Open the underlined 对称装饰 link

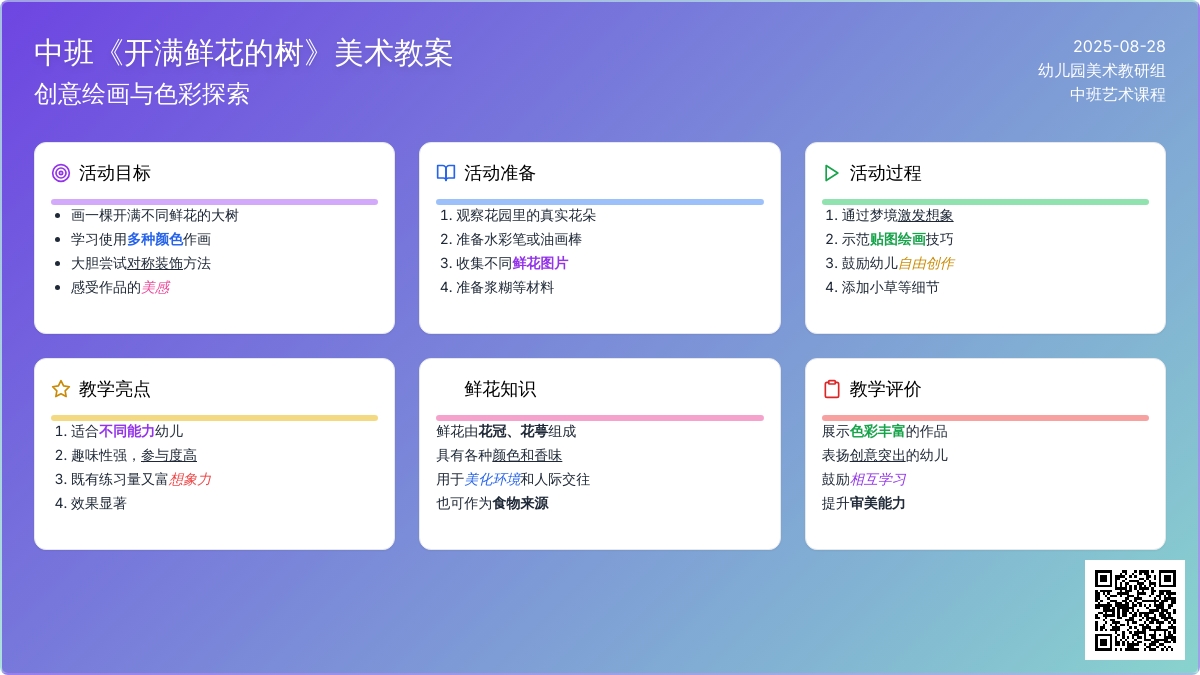point(154,263)
